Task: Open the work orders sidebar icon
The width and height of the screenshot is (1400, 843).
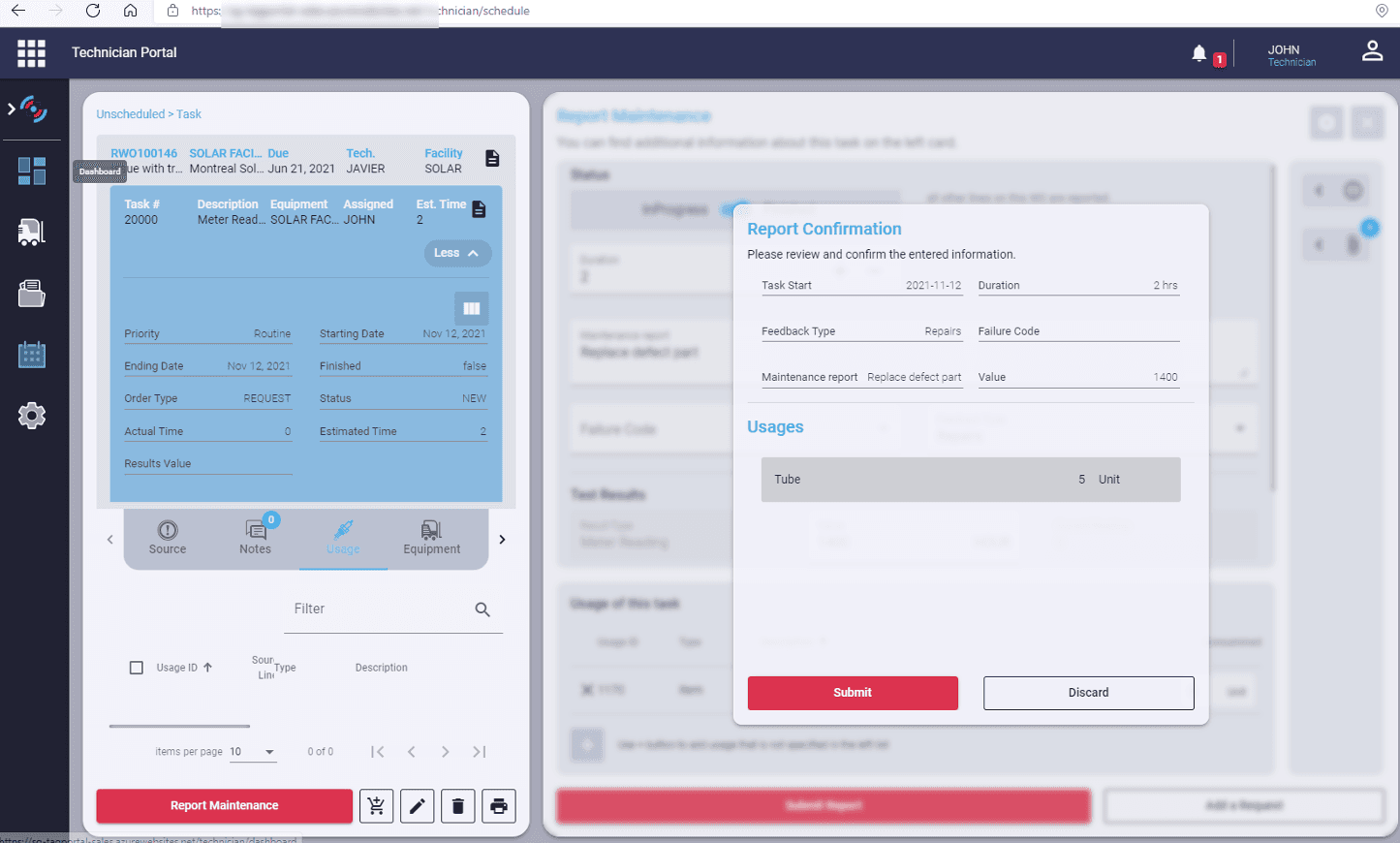Action: [31, 294]
